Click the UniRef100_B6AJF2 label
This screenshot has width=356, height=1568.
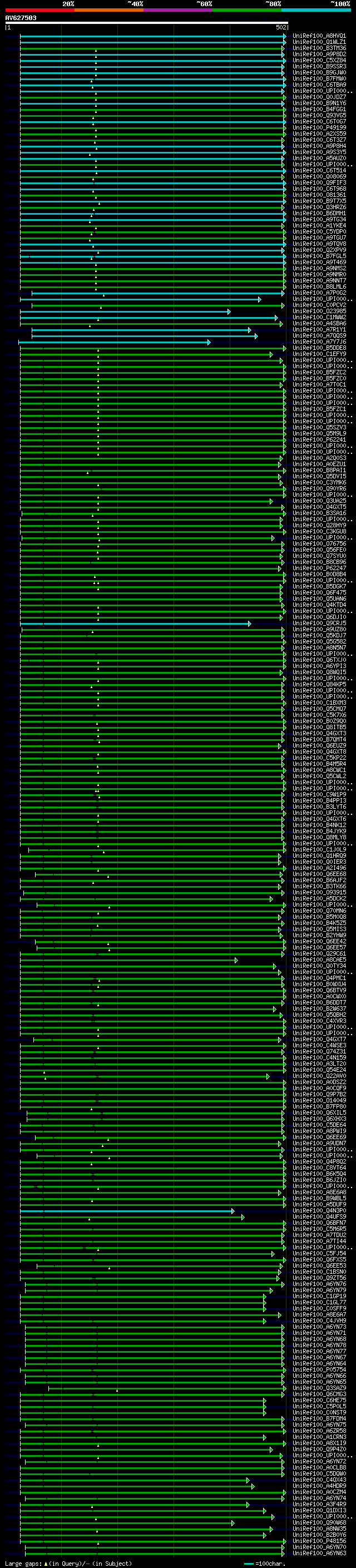(x=319, y=880)
